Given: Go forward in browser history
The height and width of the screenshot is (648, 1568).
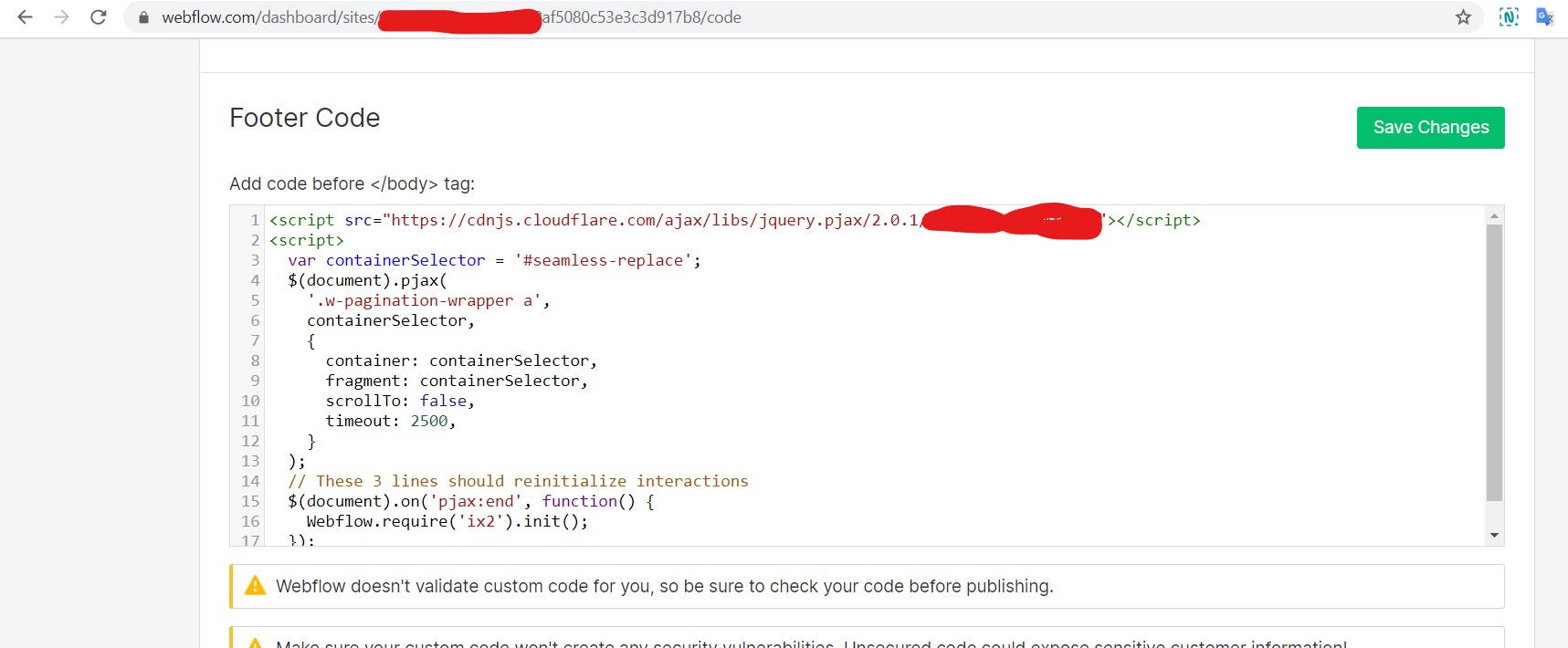Looking at the screenshot, I should 61,16.
